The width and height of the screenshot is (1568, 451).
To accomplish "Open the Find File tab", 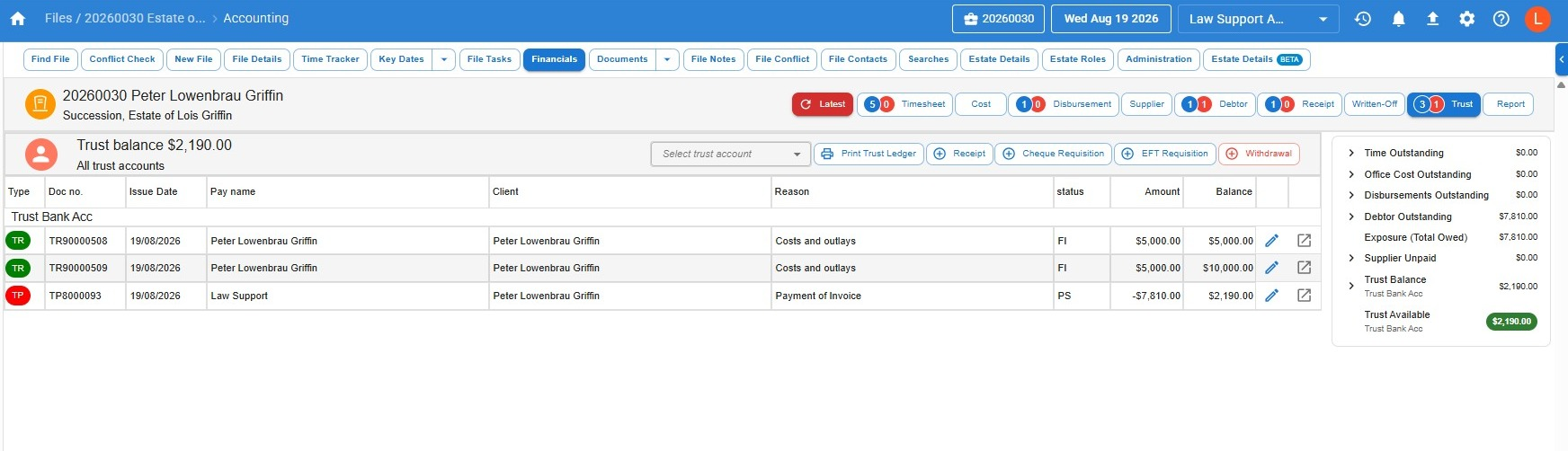I will click(50, 59).
